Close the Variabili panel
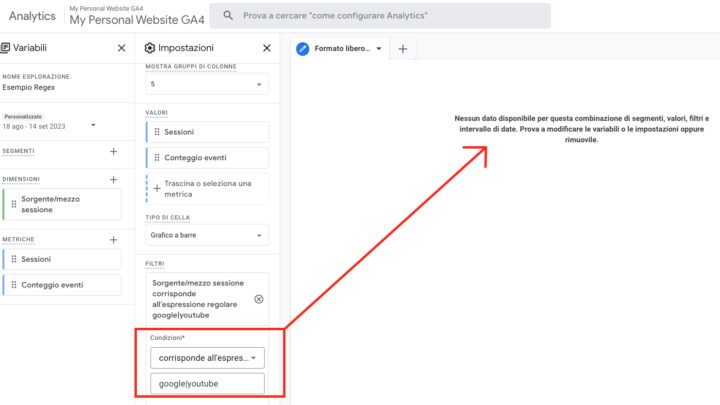The width and height of the screenshot is (720, 405). coord(121,48)
